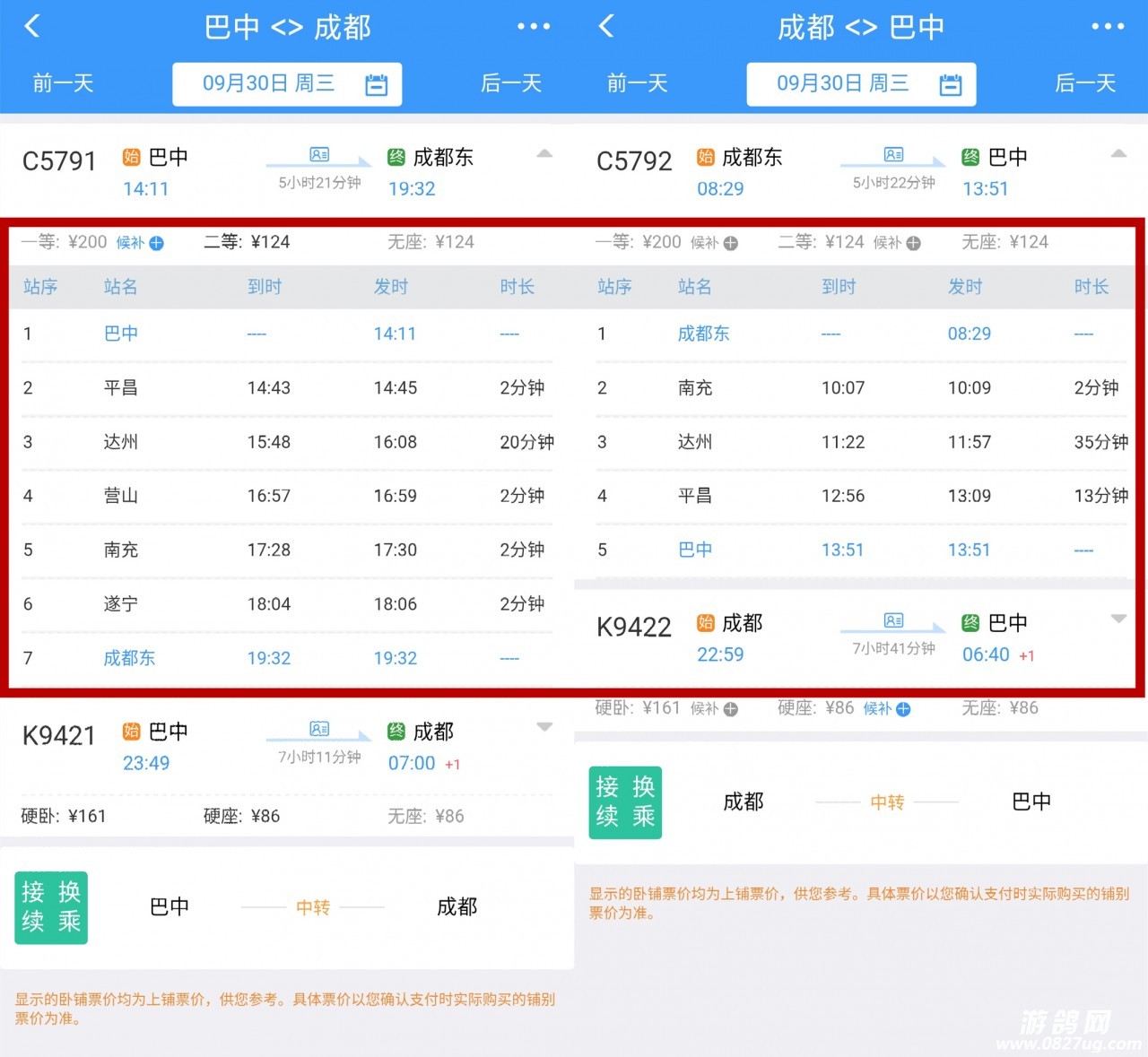
Task: Open calendar icon in left date picker
Action: pyautogui.click(x=377, y=85)
